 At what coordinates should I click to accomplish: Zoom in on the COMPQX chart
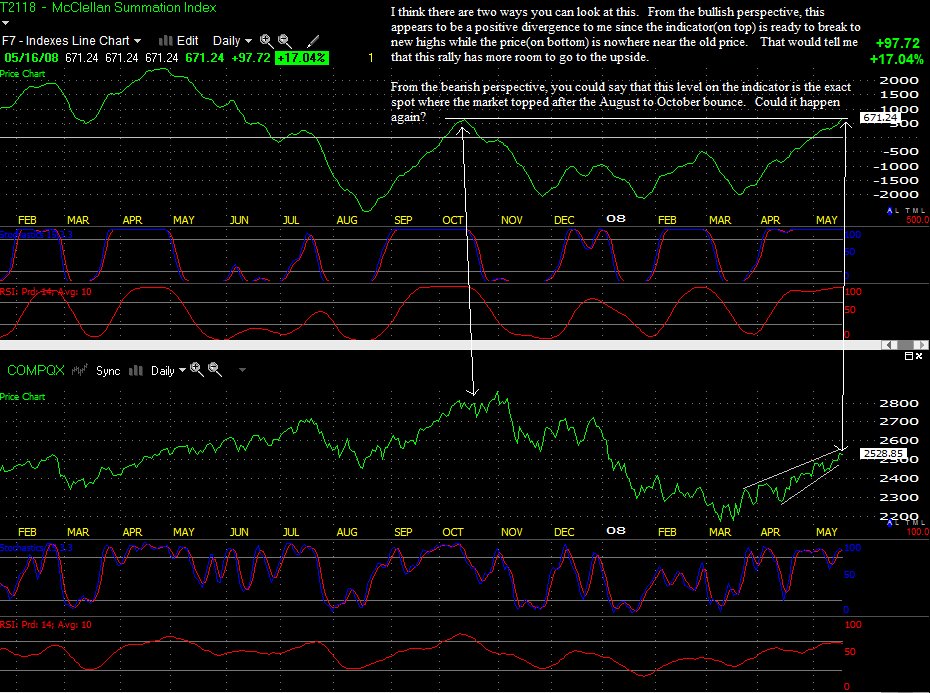(197, 370)
